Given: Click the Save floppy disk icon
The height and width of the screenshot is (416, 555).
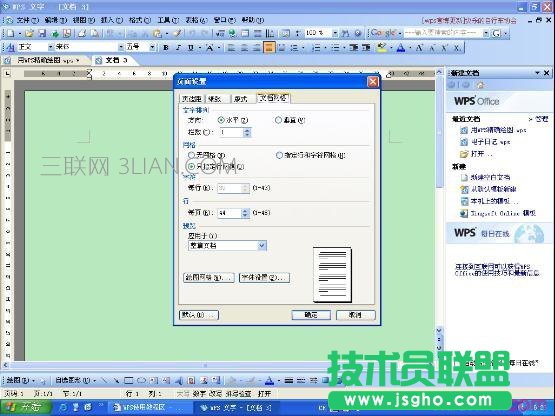Looking at the screenshot, I should coord(42,33).
